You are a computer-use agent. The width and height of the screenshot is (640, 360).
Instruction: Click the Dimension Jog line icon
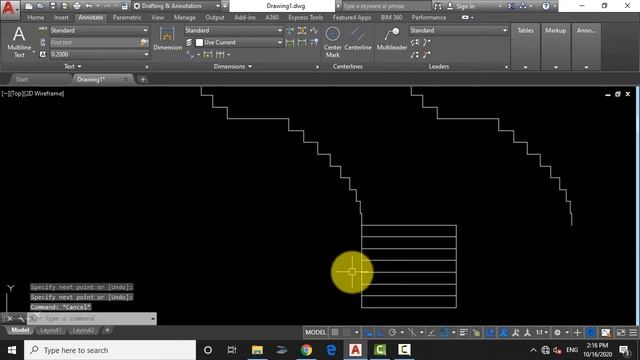(314, 31)
